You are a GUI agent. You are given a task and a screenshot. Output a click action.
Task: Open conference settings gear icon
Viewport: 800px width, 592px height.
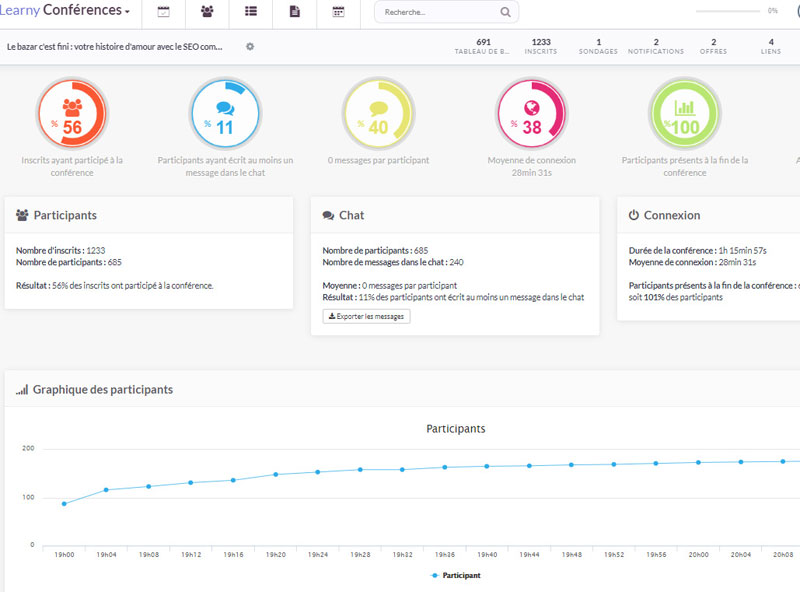pyautogui.click(x=250, y=46)
